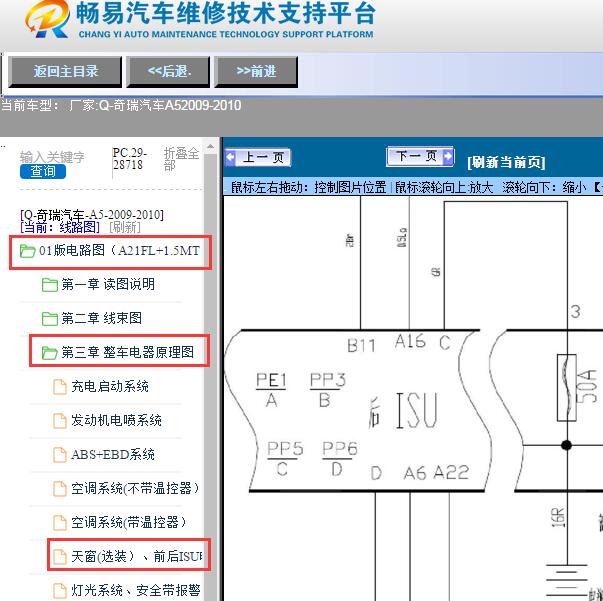Expand 第二章 线束图 folder icon

tap(50, 319)
